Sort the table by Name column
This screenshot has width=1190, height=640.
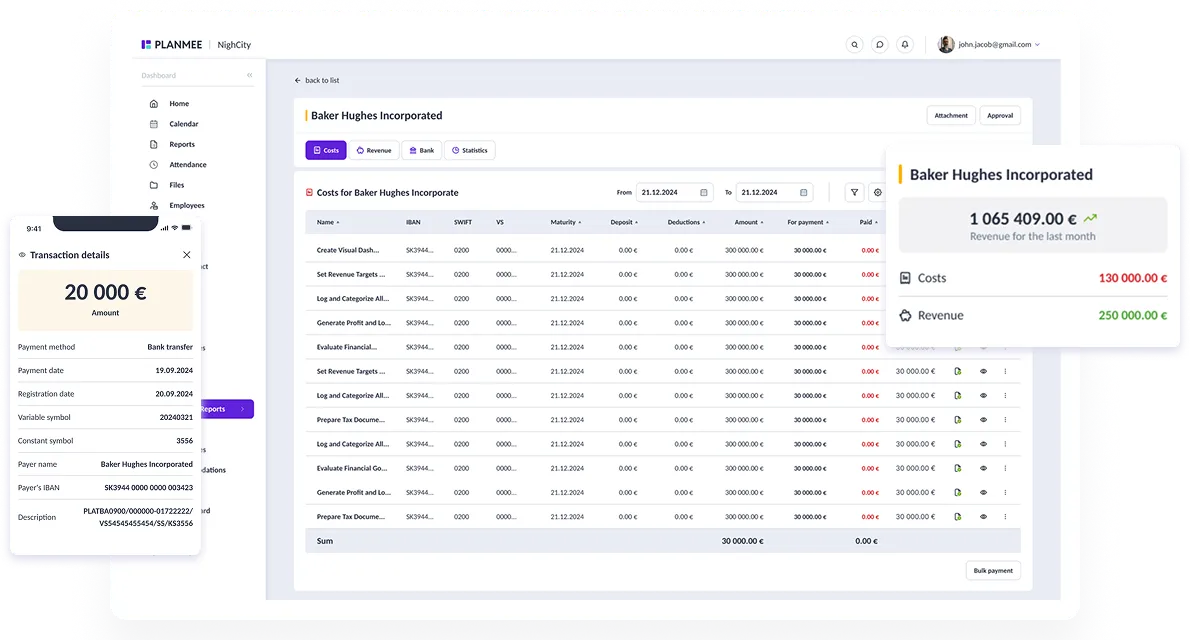tap(328, 222)
